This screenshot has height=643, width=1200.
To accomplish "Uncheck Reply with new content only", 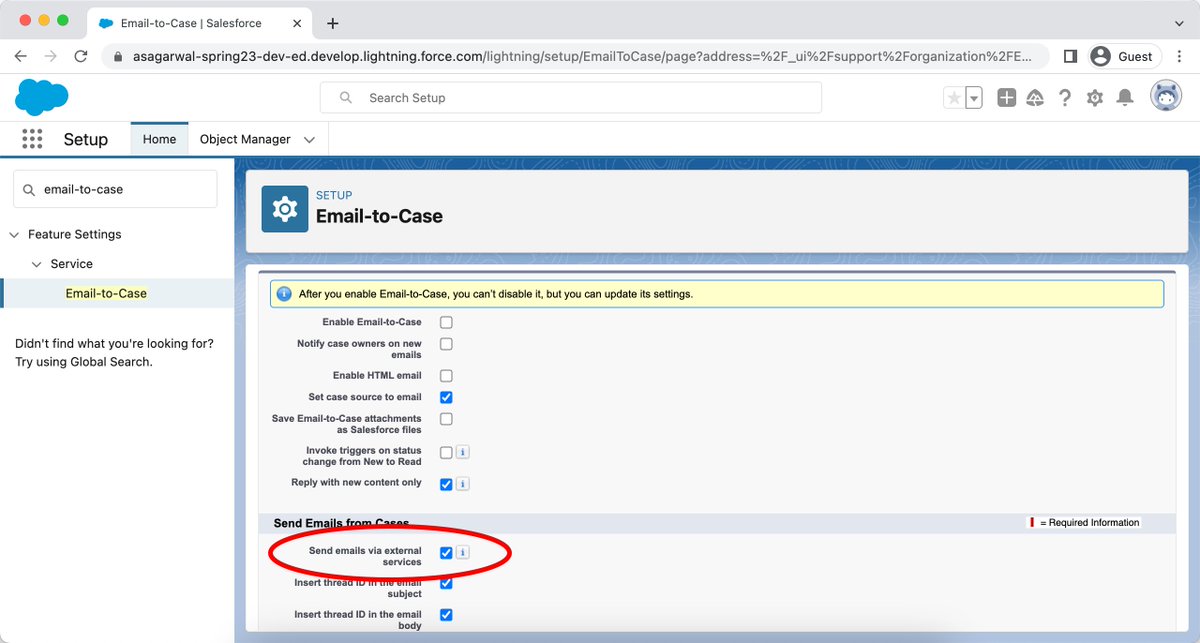I will [446, 484].
